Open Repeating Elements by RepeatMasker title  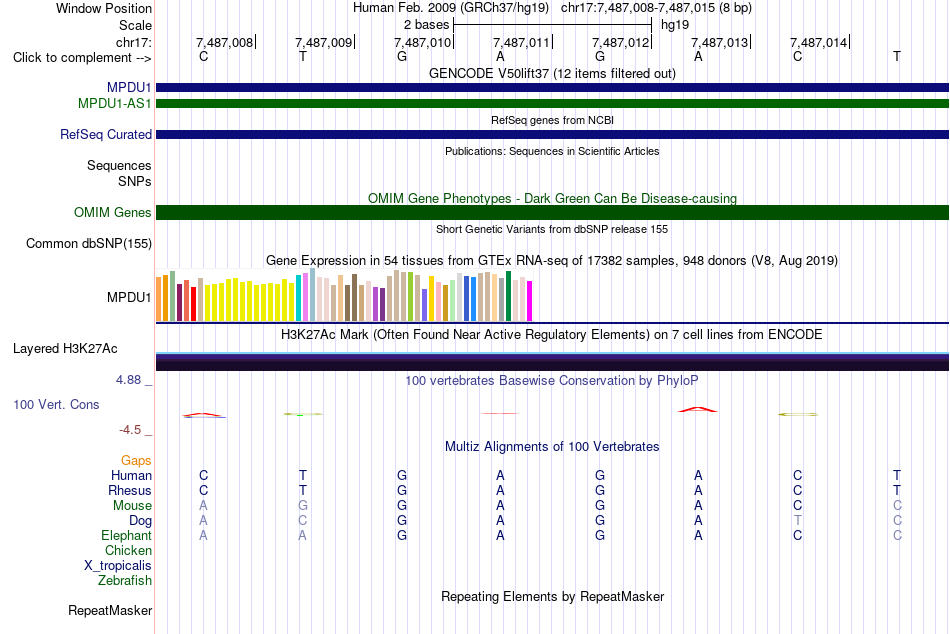pos(552,596)
